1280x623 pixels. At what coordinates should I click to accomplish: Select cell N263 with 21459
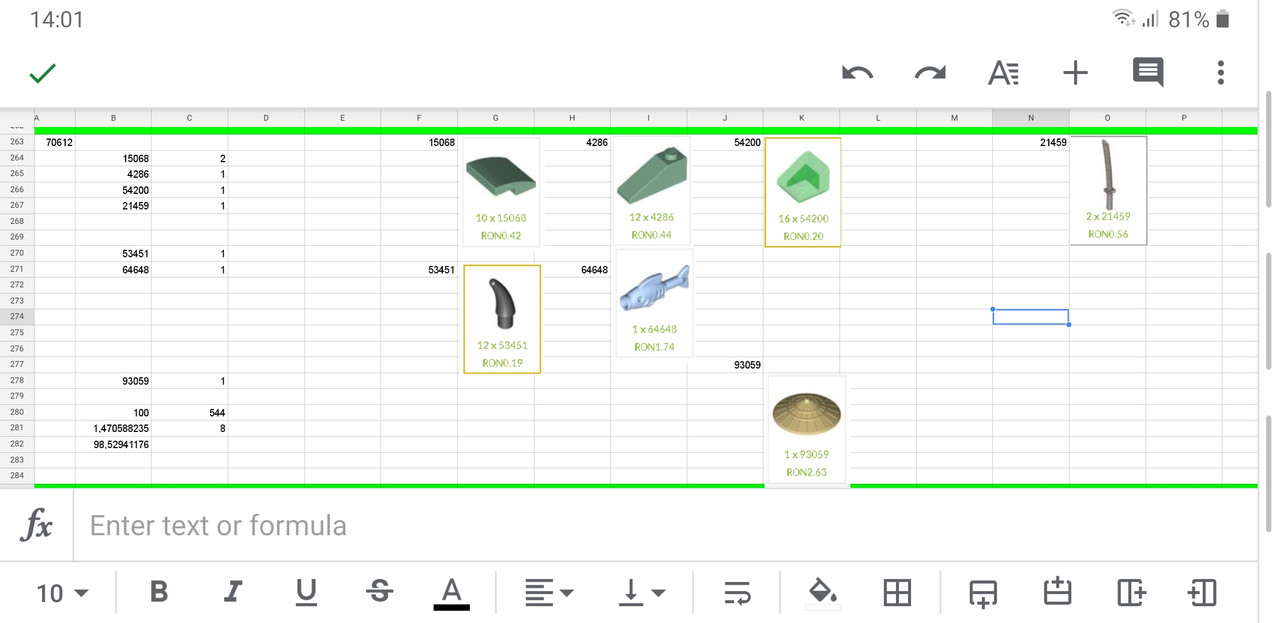[1031, 142]
